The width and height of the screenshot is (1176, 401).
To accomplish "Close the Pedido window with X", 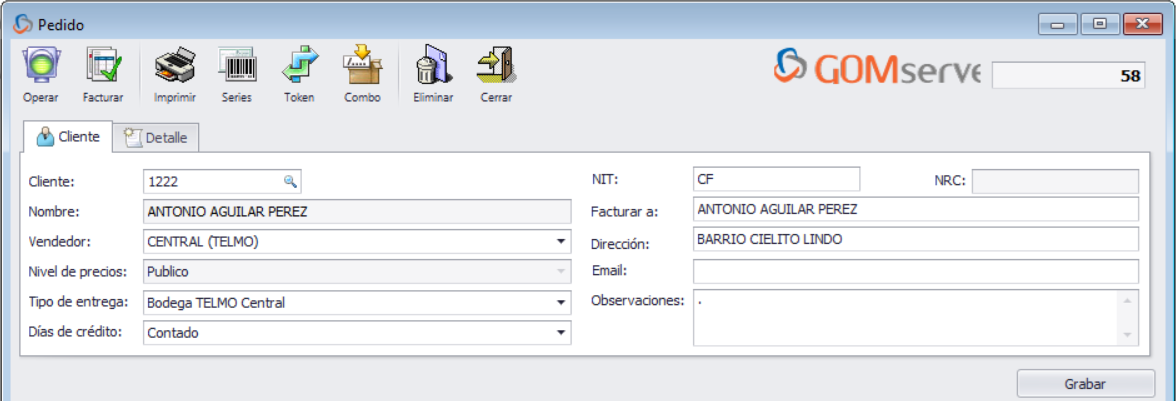I will (1142, 25).
